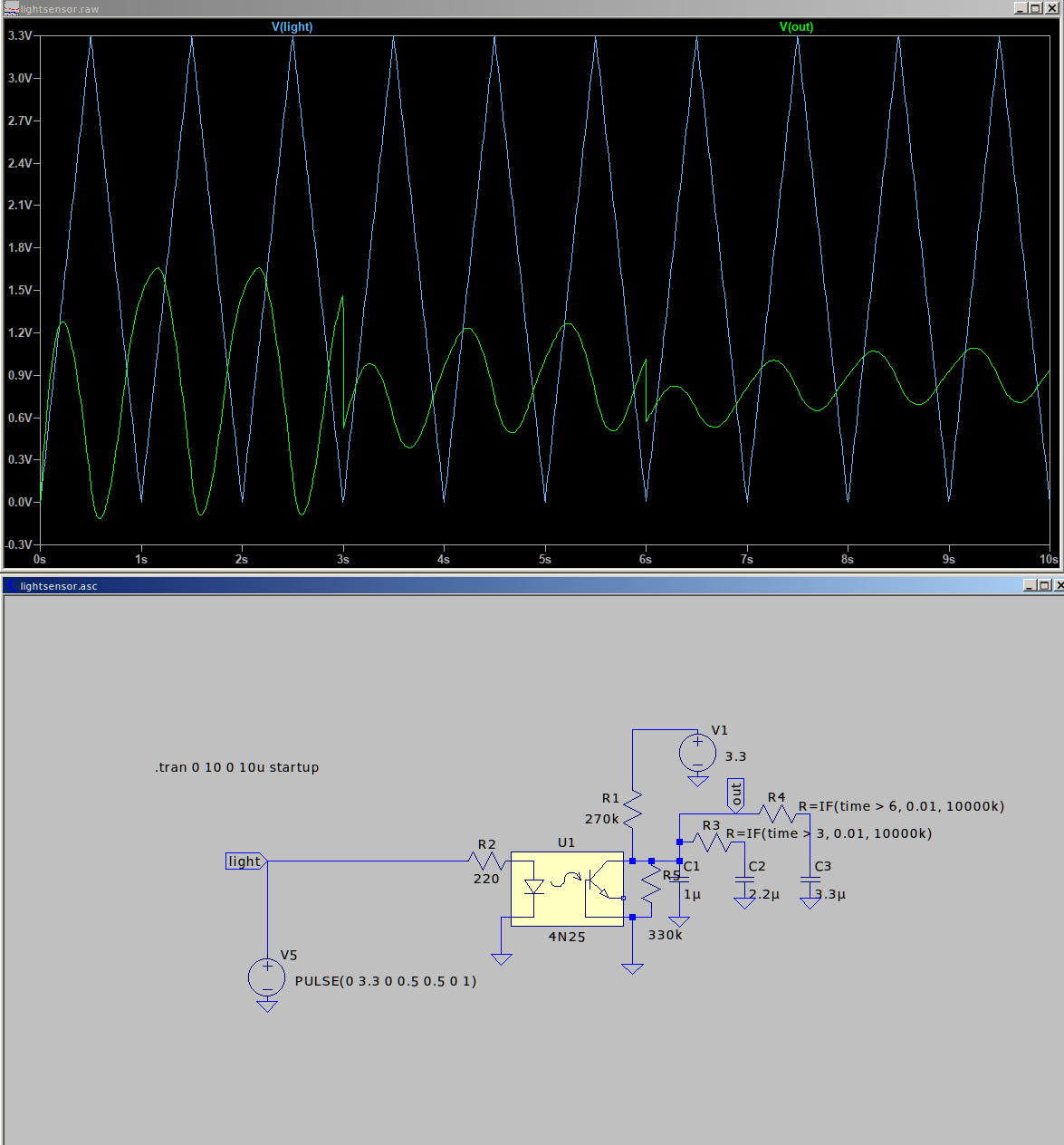Click the 1.5V label on vertical axis
The width and height of the screenshot is (1064, 1145).
click(20, 290)
